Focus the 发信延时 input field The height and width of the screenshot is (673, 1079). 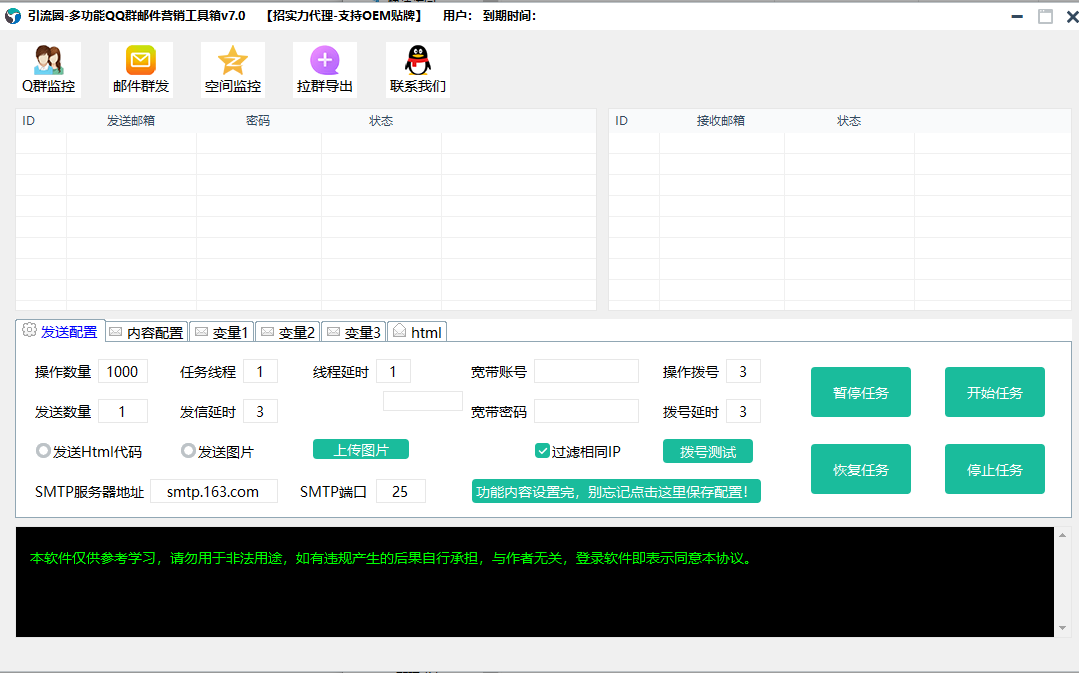[261, 412]
